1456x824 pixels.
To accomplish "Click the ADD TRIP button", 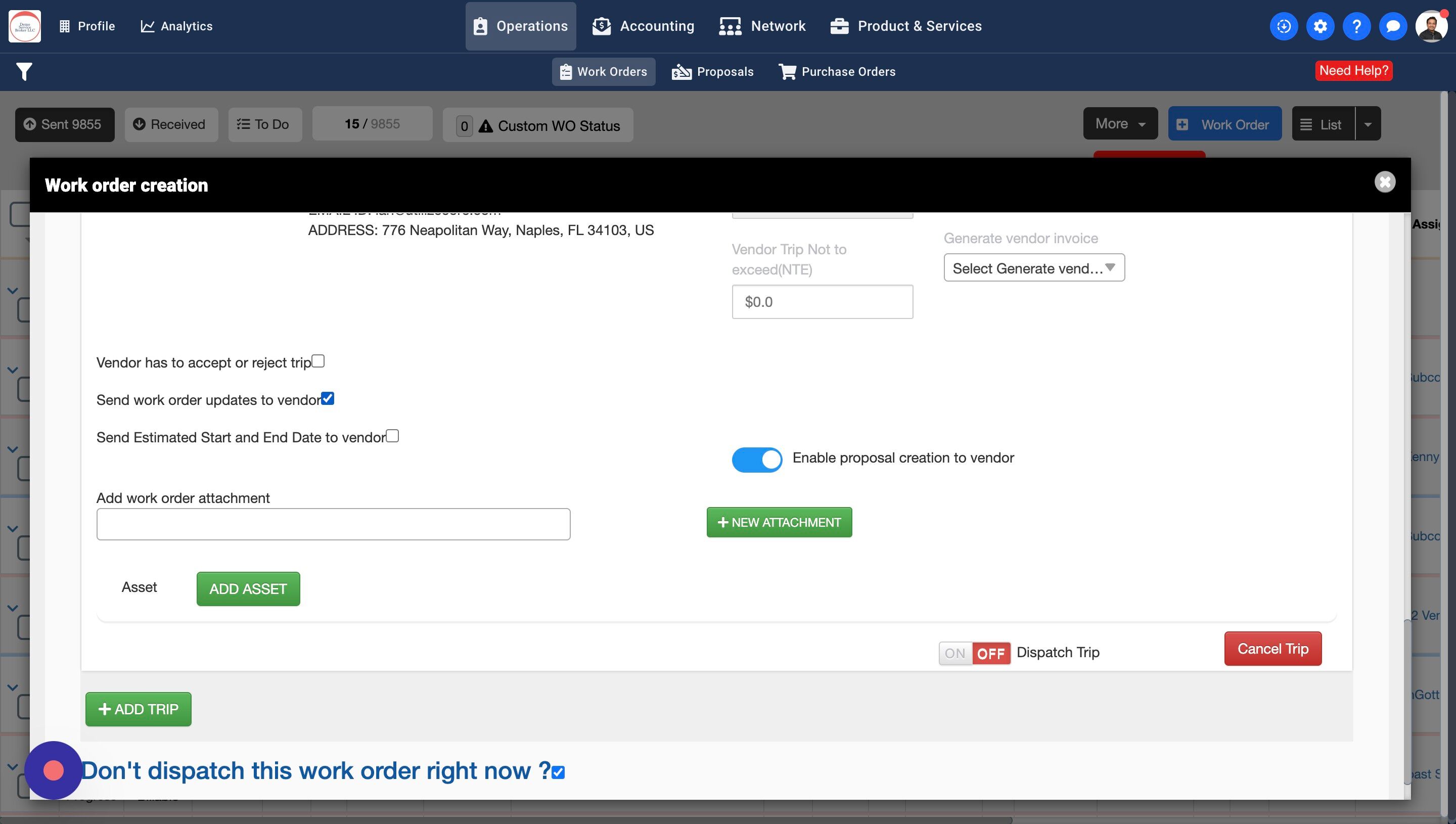I will tap(138, 709).
